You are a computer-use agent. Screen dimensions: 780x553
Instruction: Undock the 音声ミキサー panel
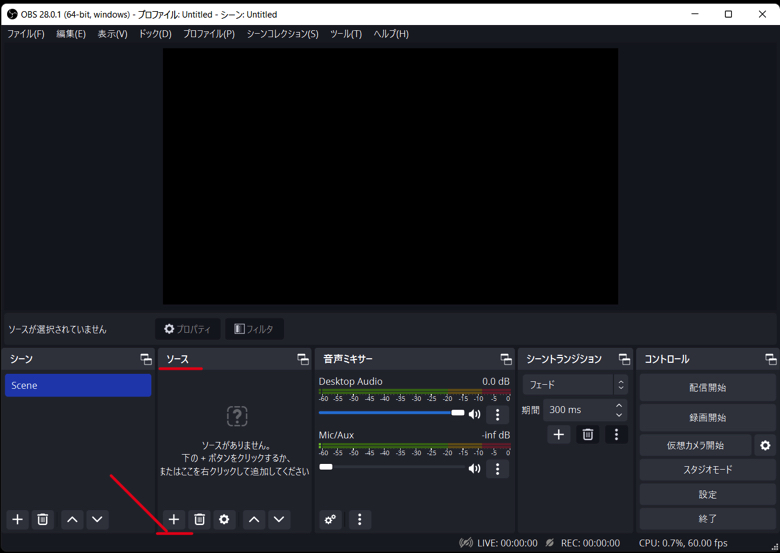(x=506, y=359)
